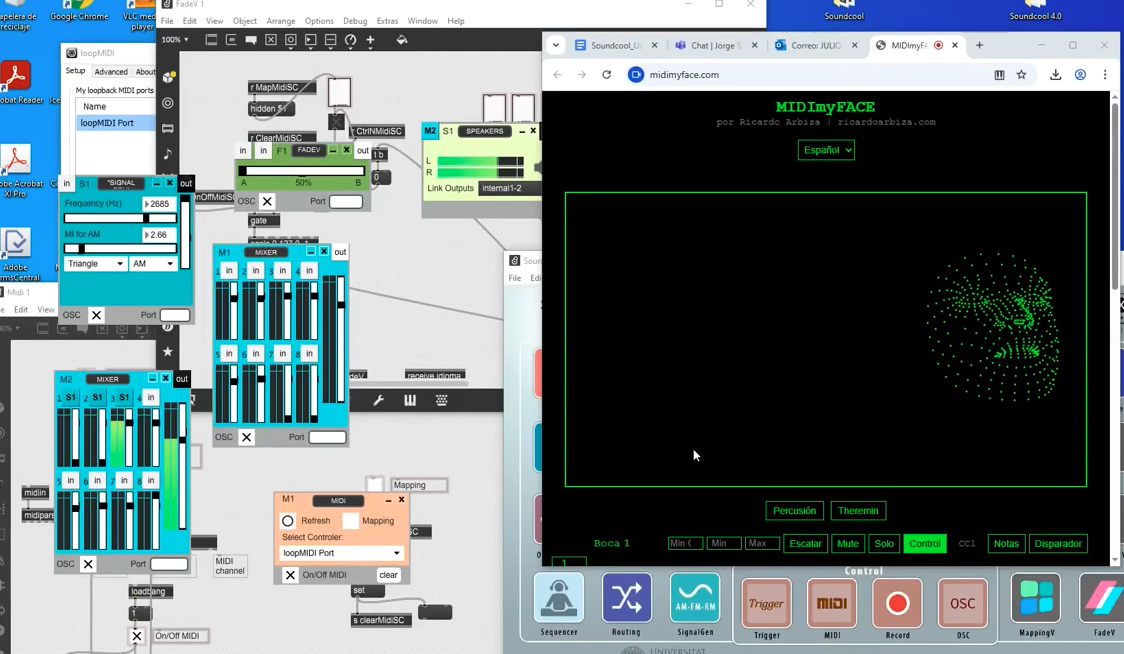Screen dimensions: 1124x654
Task: Launch the SignalGen AM-FM-RM module
Action: (695, 599)
